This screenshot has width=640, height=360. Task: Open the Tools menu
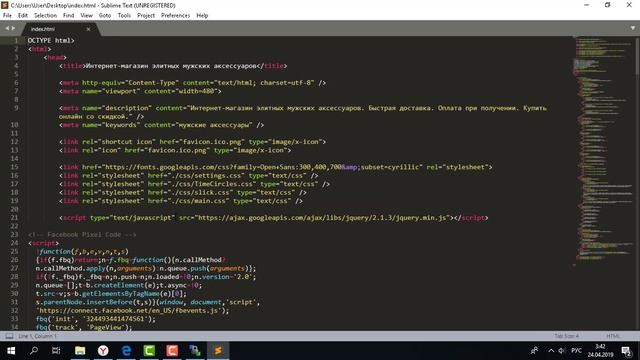[124, 16]
